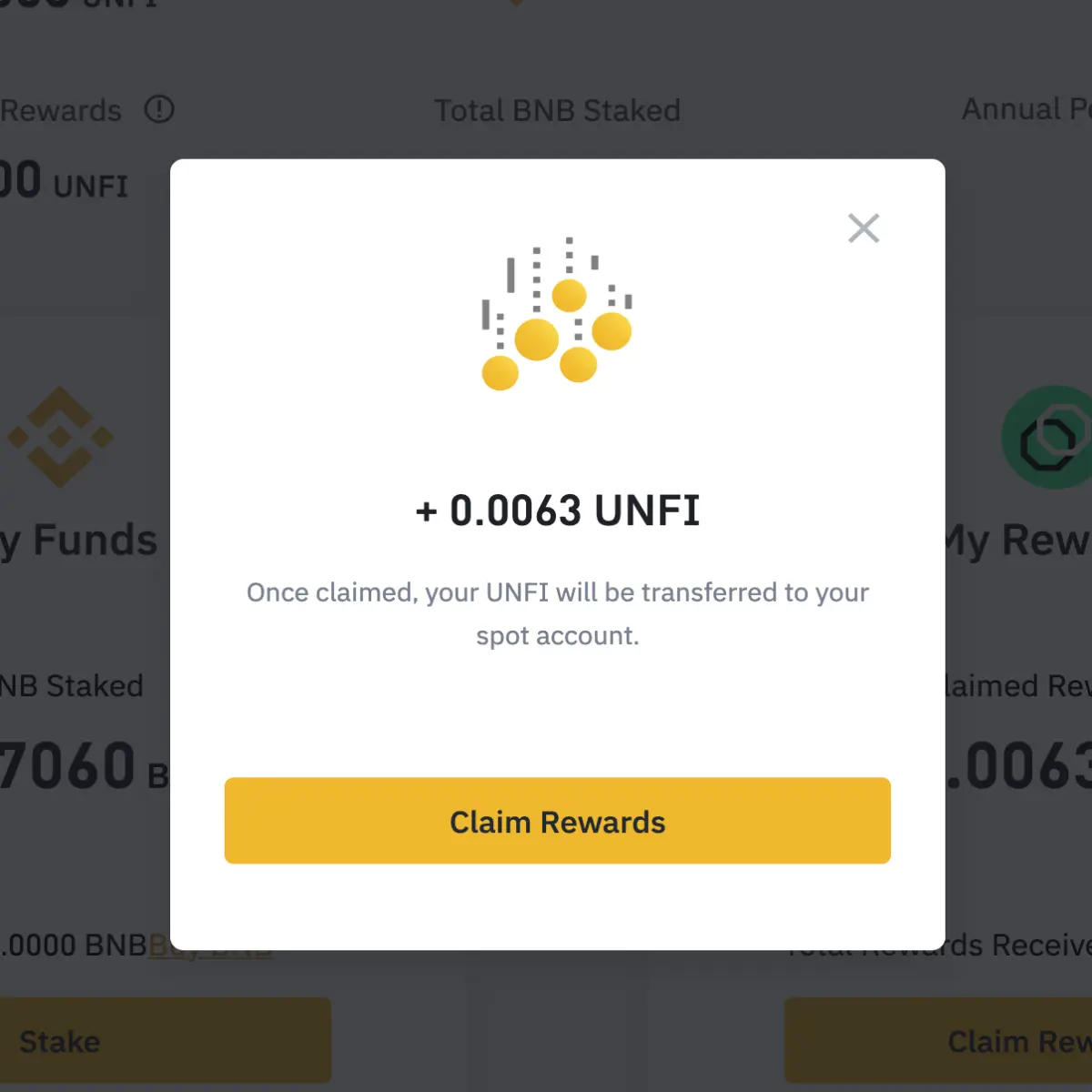
Task: Click the BNB diamond logo
Action: tap(60, 437)
